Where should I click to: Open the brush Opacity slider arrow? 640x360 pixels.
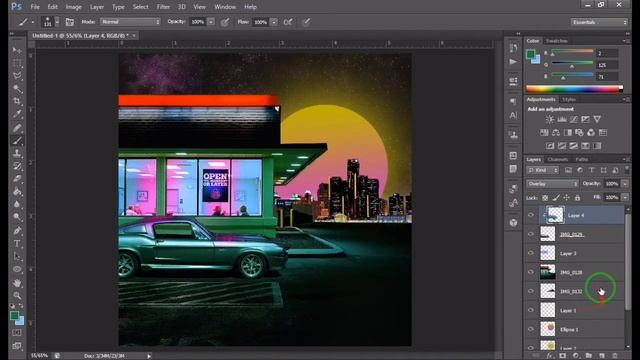pos(211,22)
